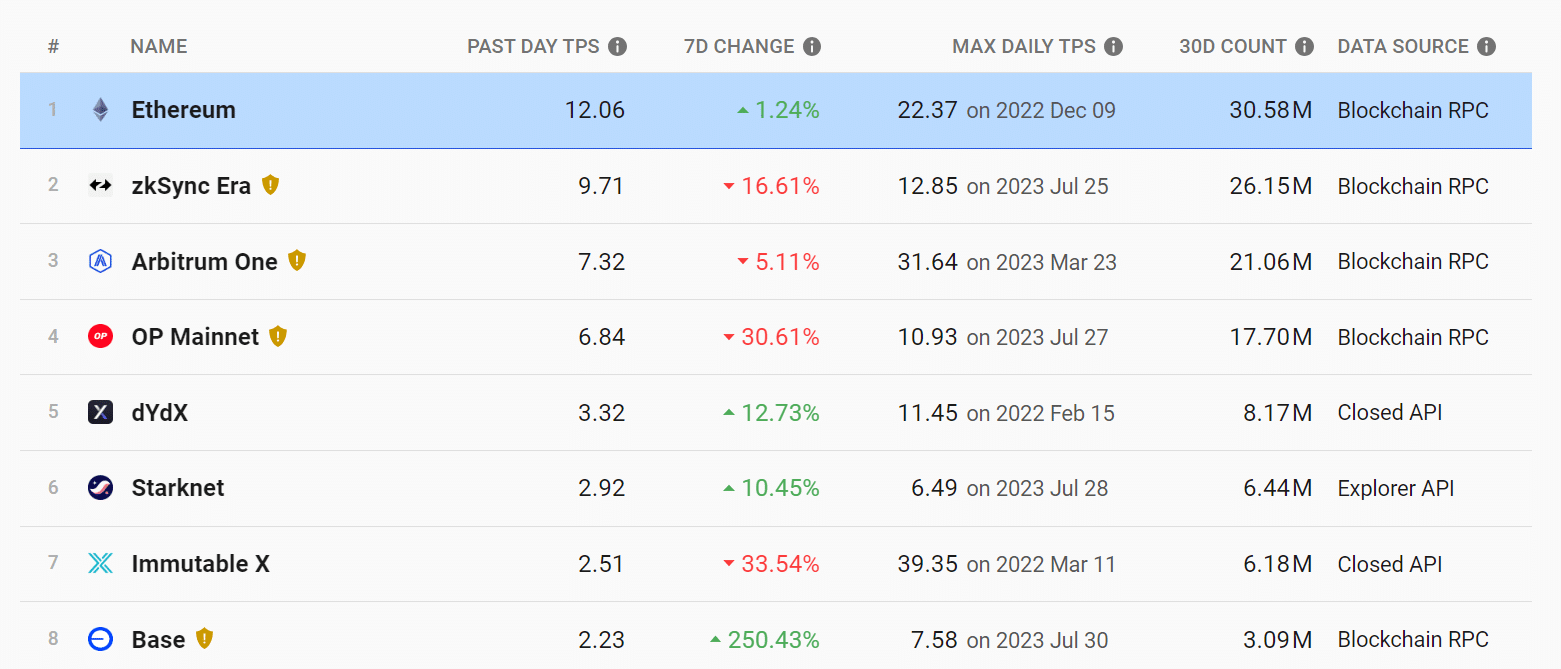Click the Starknet logo icon
Image resolution: width=1561 pixels, height=669 pixels.
[x=100, y=488]
